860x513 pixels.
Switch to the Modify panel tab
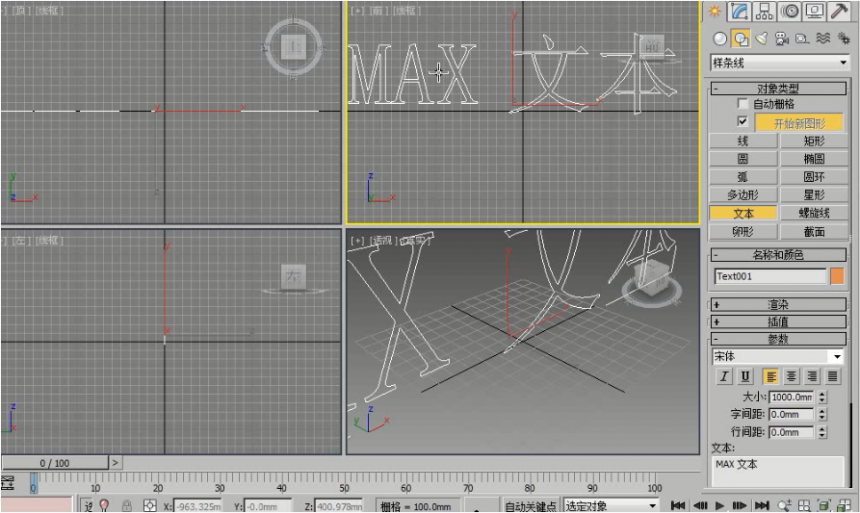point(739,11)
